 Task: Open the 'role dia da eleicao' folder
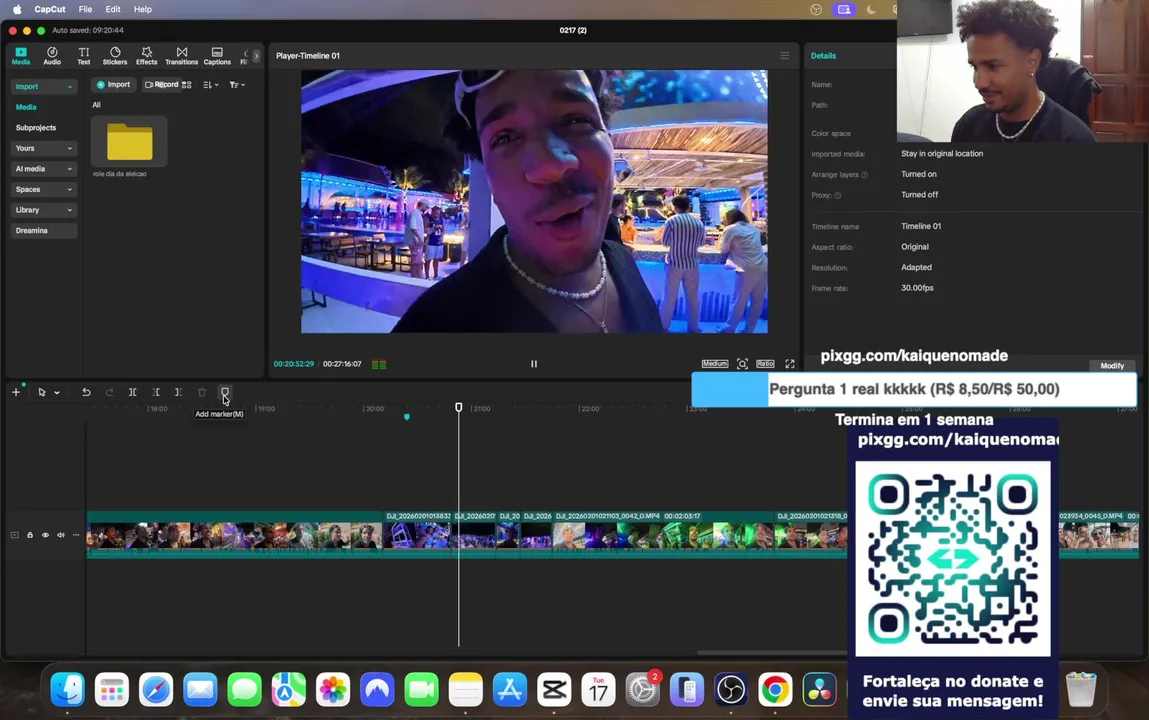(x=129, y=141)
